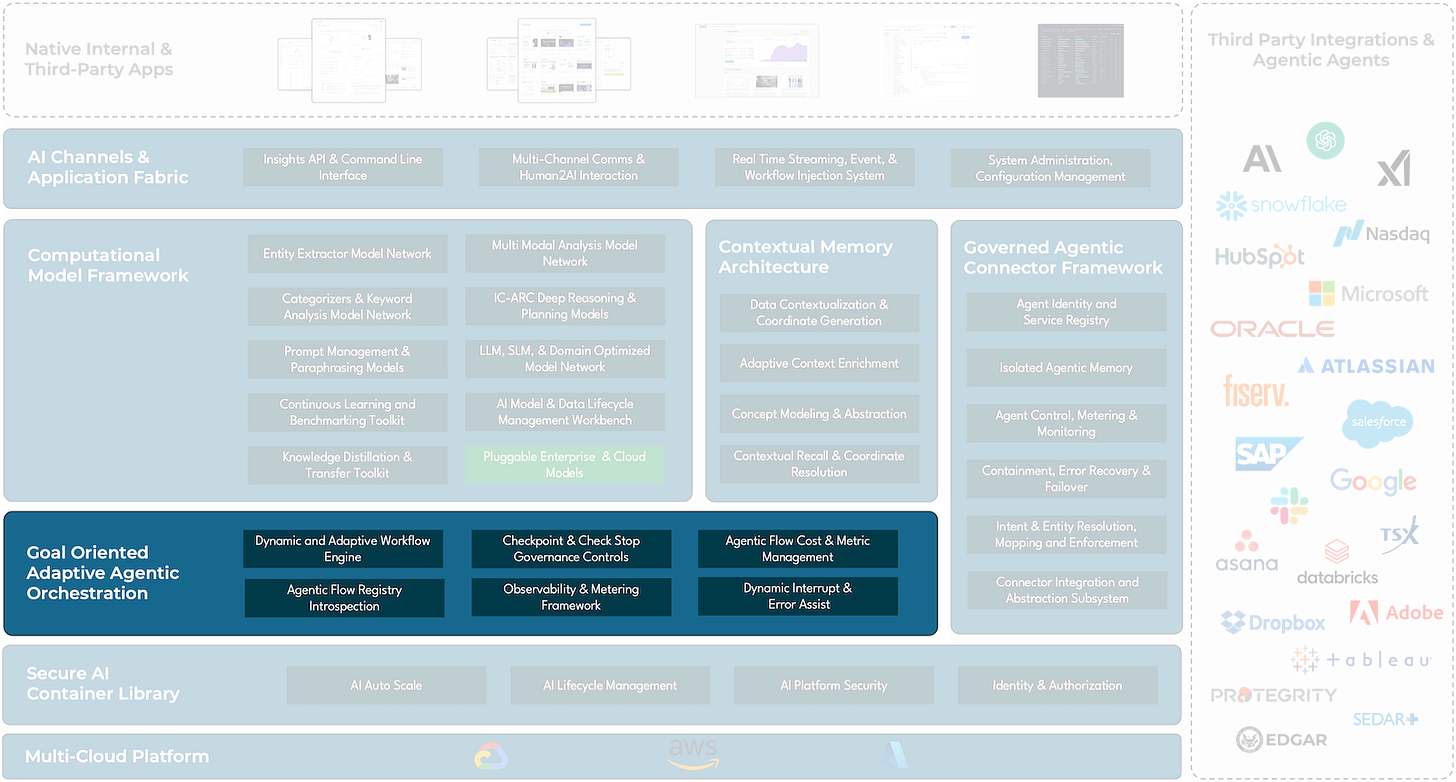Open Observability & Metering Framework box
The image size is (1456, 782).
click(571, 597)
